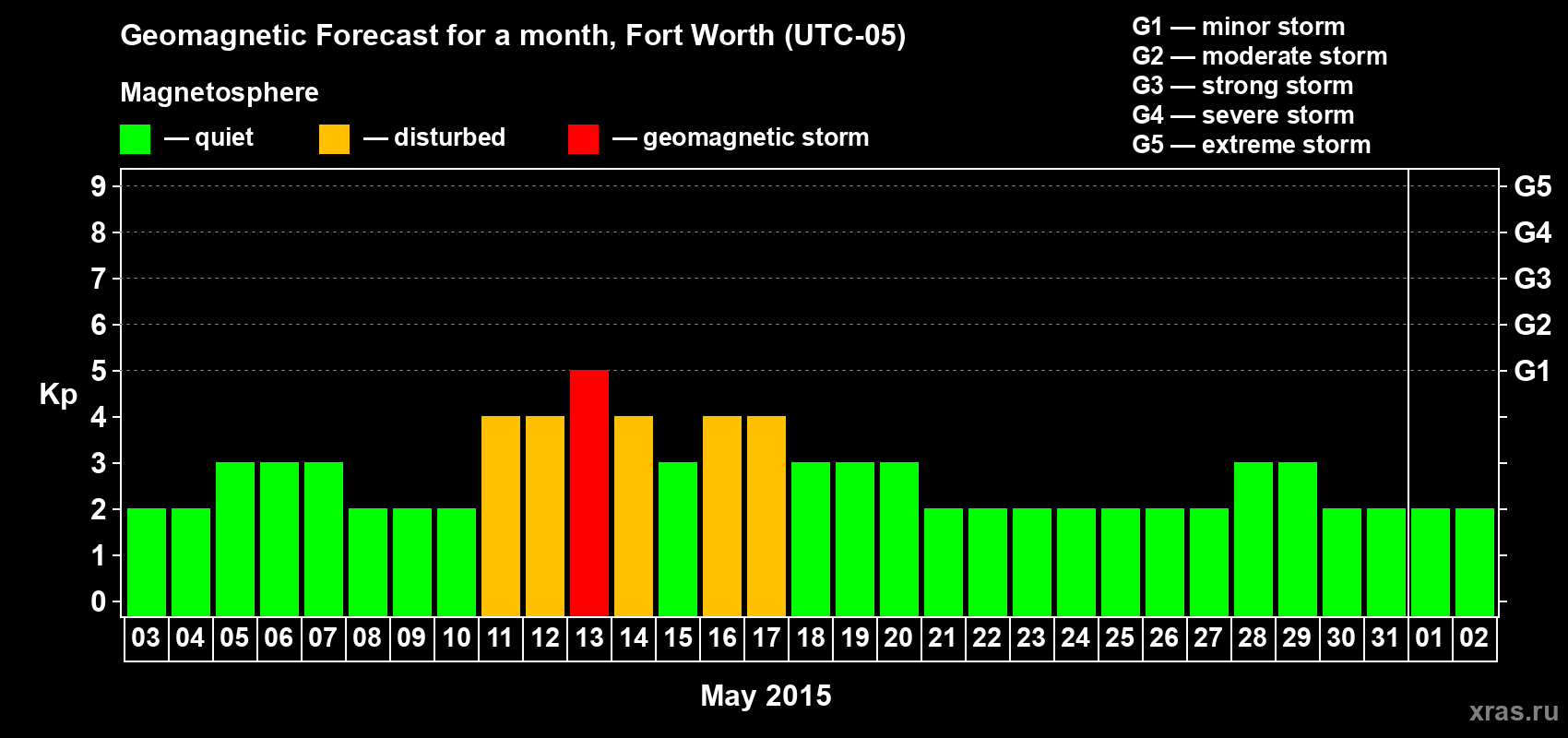The image size is (1568, 738).
Task: Click the date label 30 on the axis
Action: 1341,638
